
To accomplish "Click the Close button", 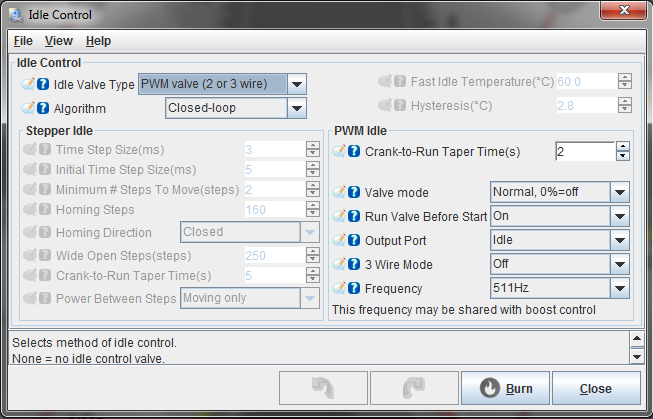I will pyautogui.click(x=596, y=388).
